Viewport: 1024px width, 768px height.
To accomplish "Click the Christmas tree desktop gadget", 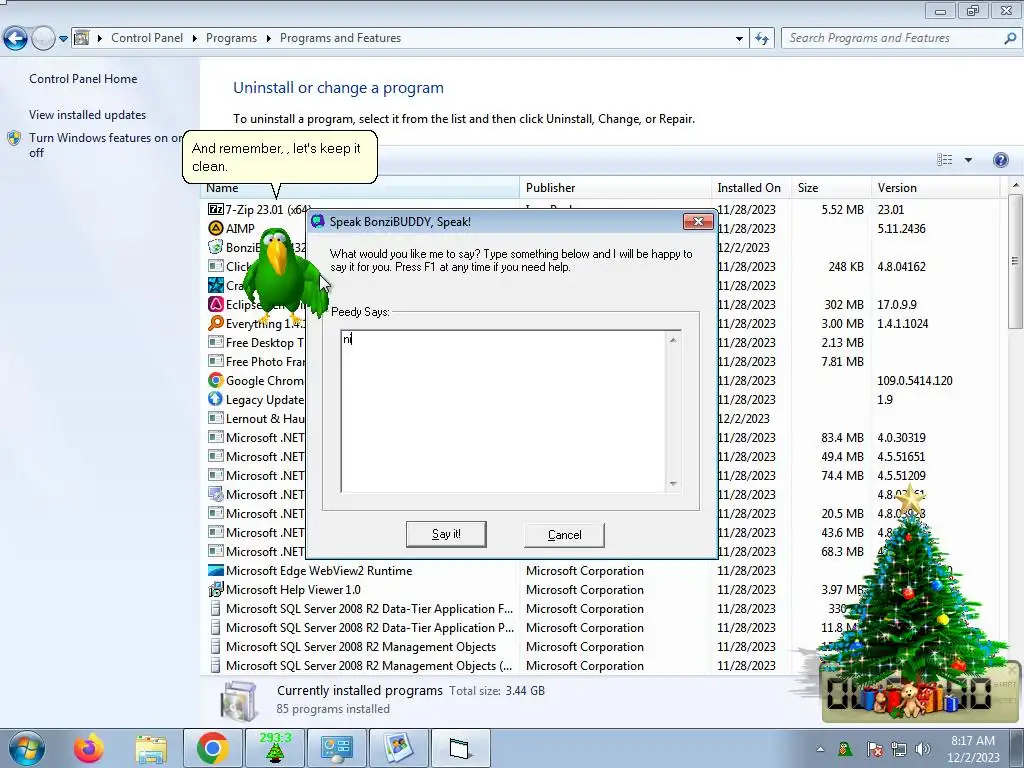I will (x=911, y=607).
